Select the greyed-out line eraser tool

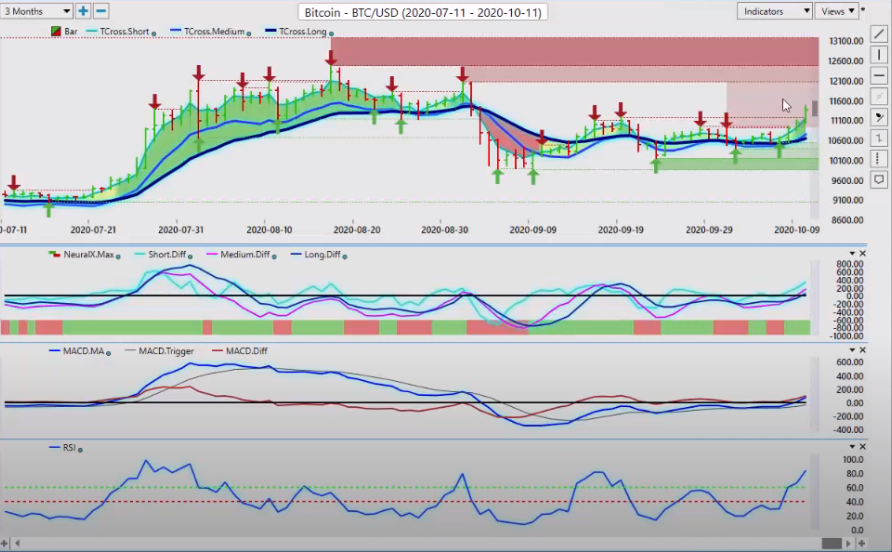879,96
